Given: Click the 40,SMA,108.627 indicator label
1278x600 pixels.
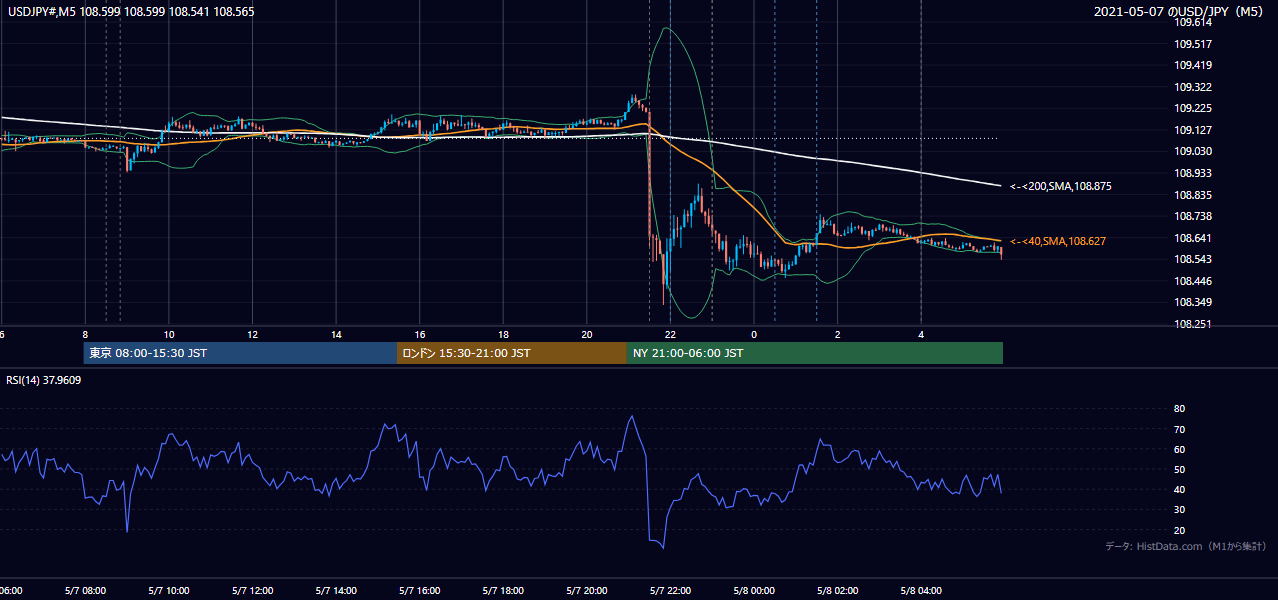Looking at the screenshot, I should [1058, 241].
